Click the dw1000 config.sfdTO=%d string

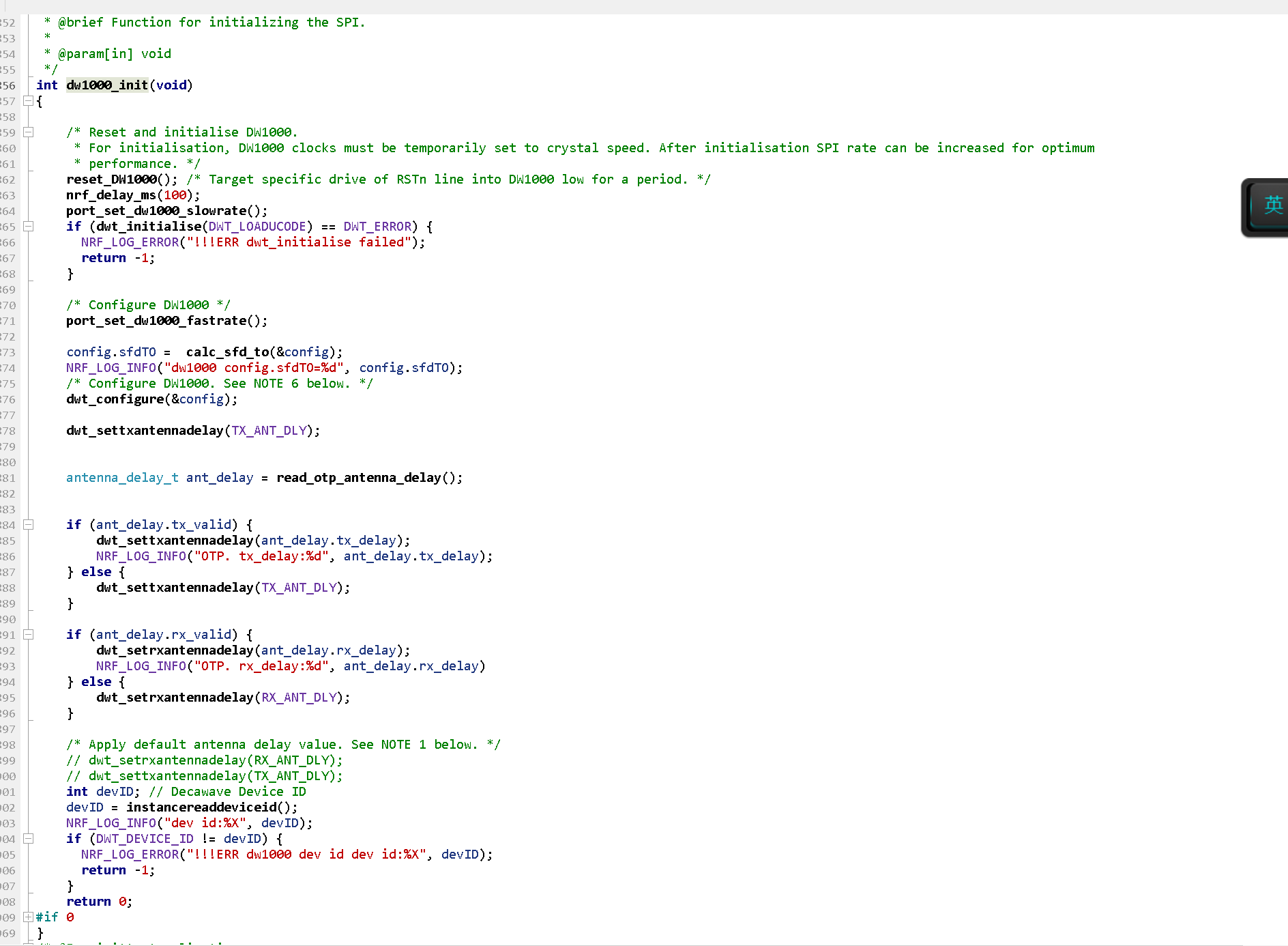[254, 368]
